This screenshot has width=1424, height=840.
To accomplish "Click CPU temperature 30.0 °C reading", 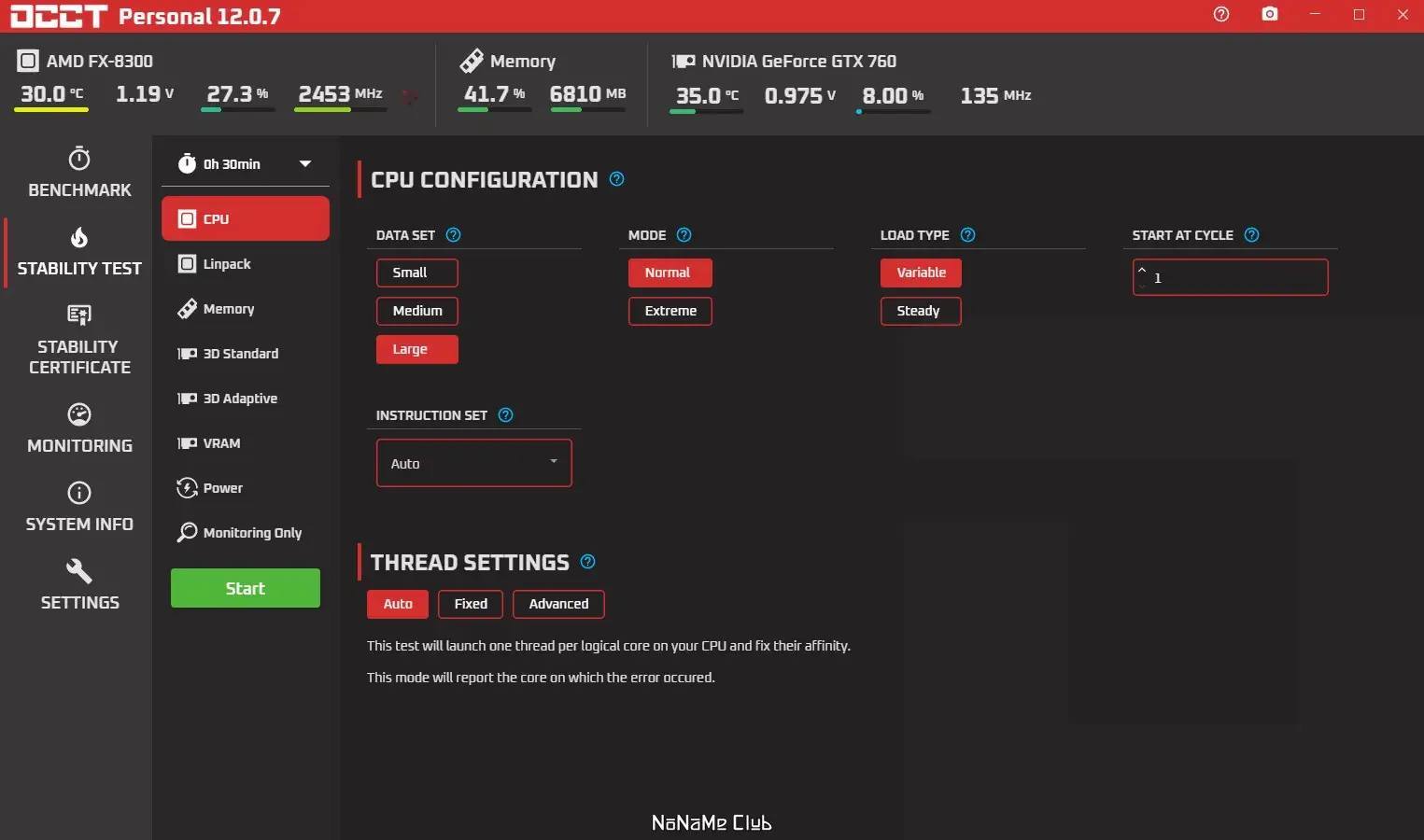I will tap(51, 94).
